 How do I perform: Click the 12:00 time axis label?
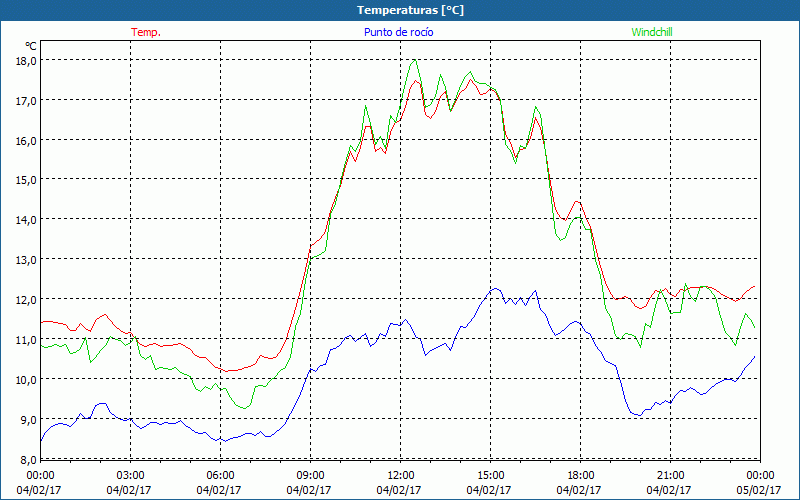pos(400,475)
